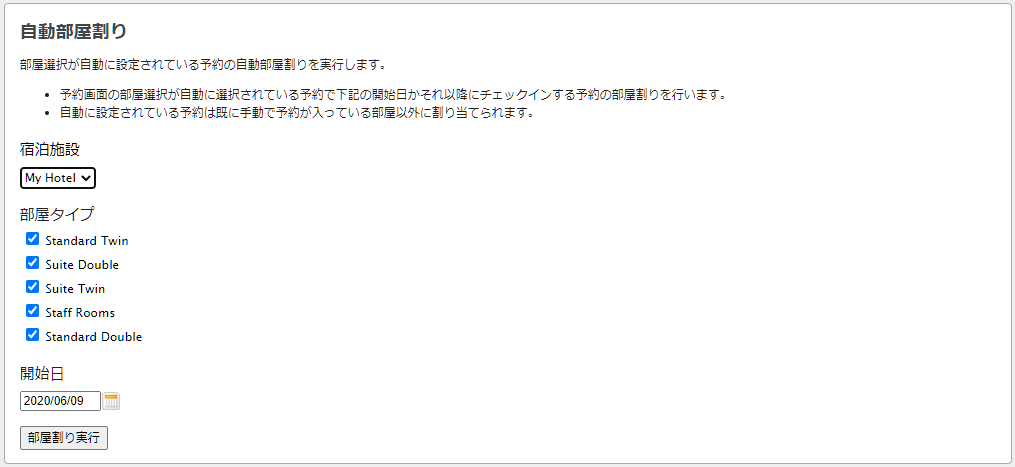
Task: Toggle the Standard Double checkbox
Action: click(x=32, y=335)
